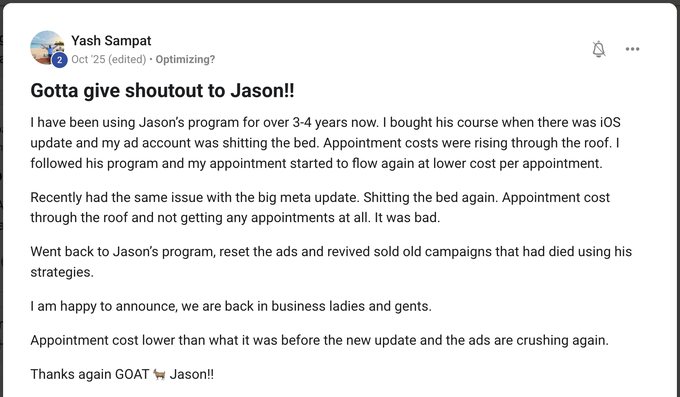The width and height of the screenshot is (680, 397).
Task: Open Yash Sampat's profile picture
Action: [x=47, y=47]
